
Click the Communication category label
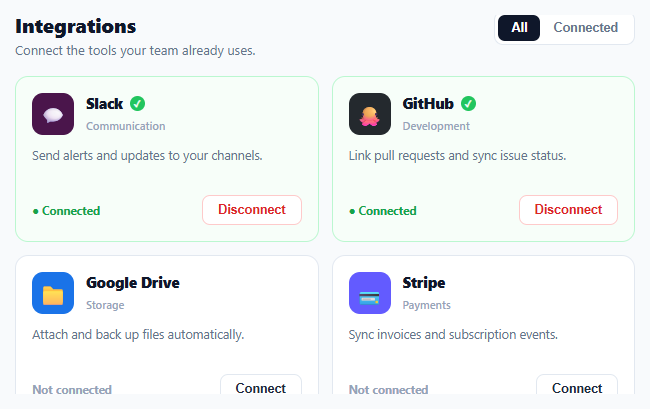(126, 126)
